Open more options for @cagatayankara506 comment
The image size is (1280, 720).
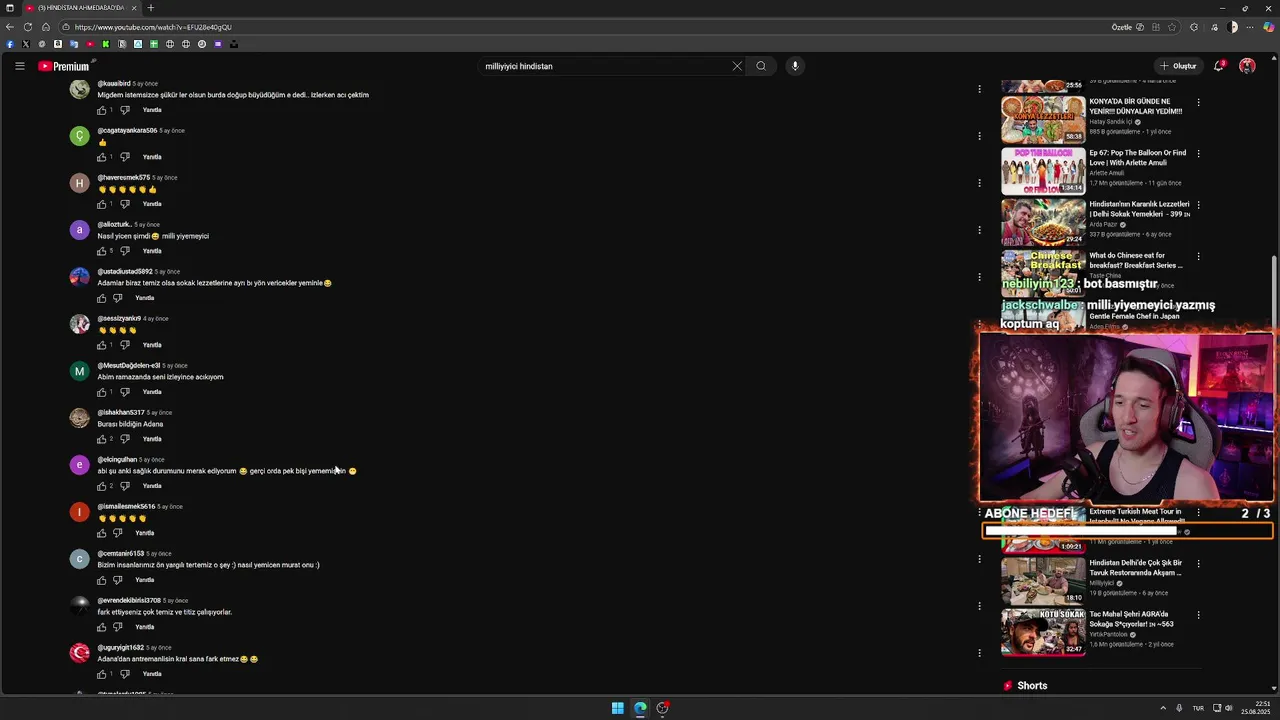pos(979,136)
